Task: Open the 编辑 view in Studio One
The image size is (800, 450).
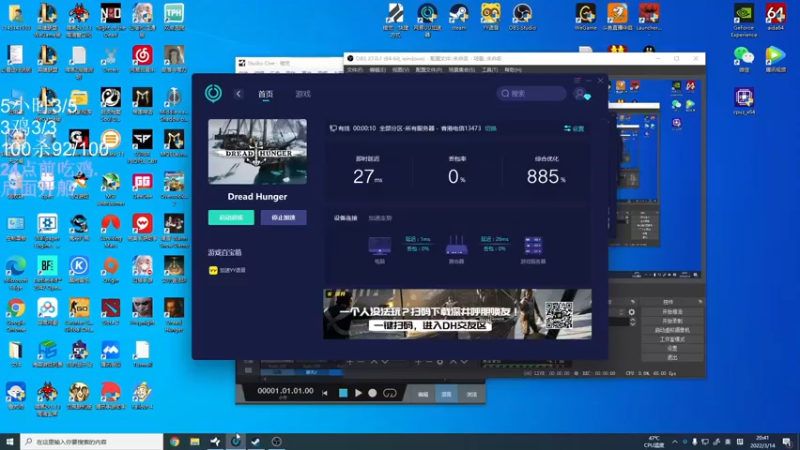Action: [423, 394]
